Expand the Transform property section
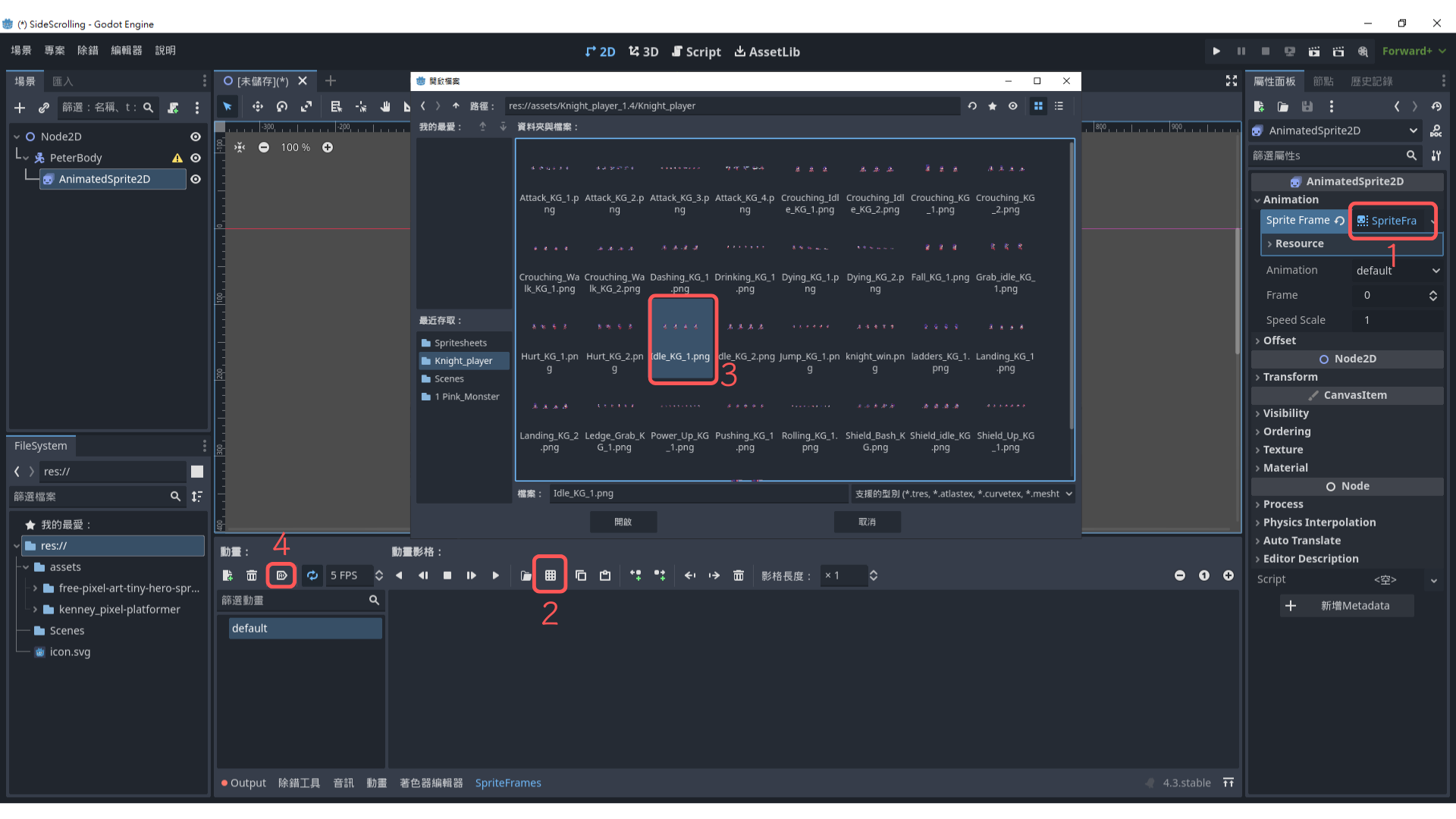Image resolution: width=1456 pixels, height=819 pixels. point(1290,377)
